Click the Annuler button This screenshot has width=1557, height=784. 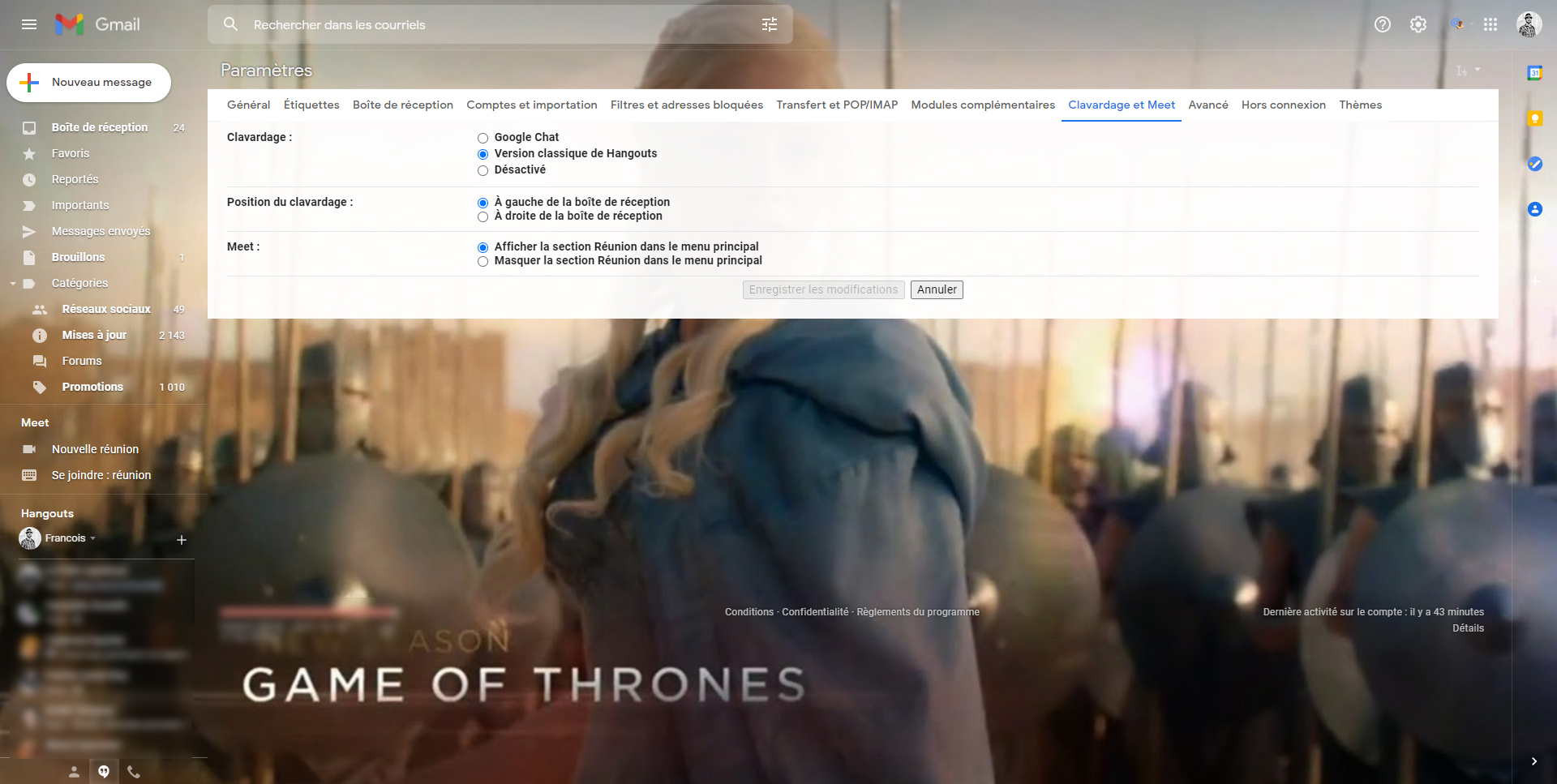[937, 289]
